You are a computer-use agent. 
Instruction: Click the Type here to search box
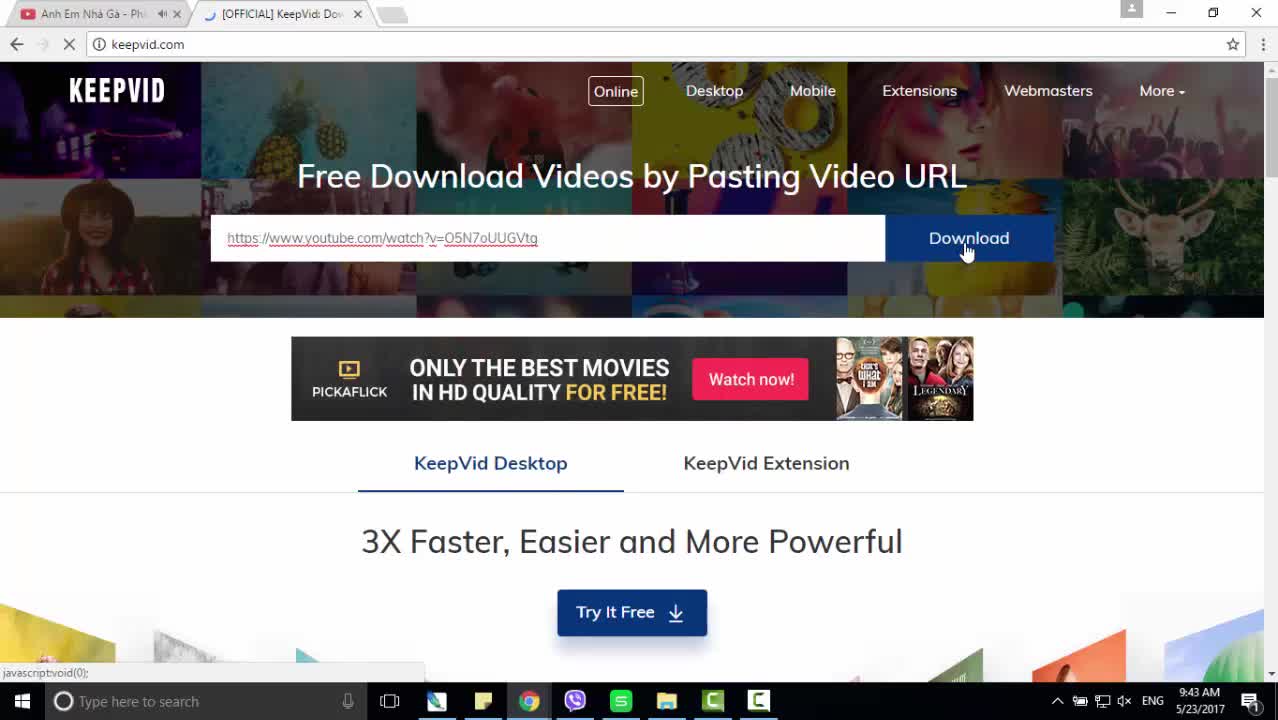pyautogui.click(x=205, y=701)
